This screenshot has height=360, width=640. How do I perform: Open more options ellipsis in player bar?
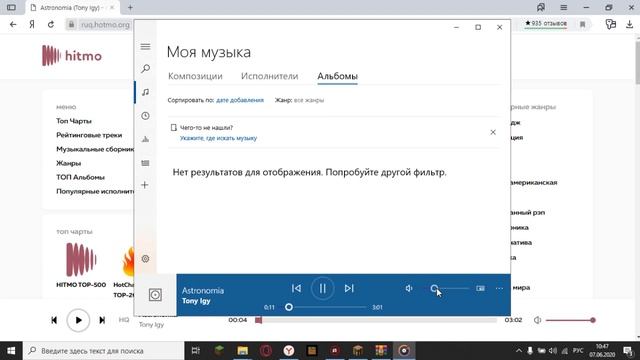point(499,288)
